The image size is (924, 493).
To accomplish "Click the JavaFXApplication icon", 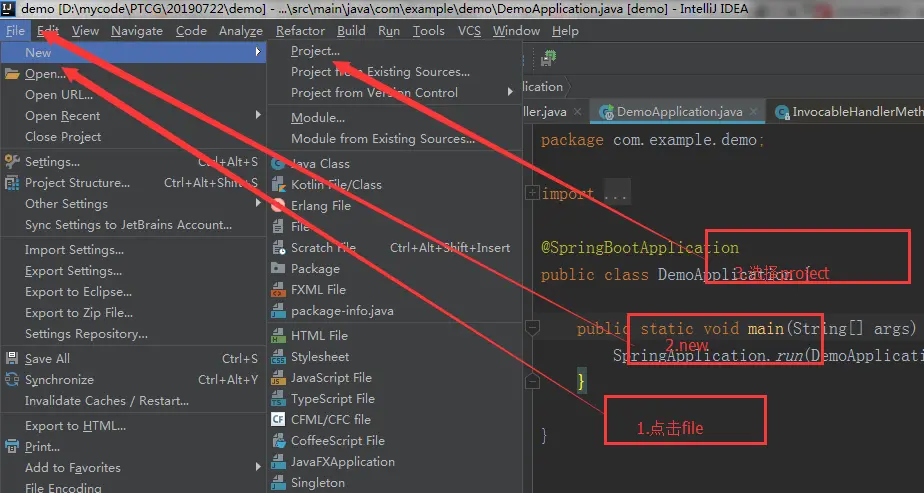I will [x=278, y=462].
